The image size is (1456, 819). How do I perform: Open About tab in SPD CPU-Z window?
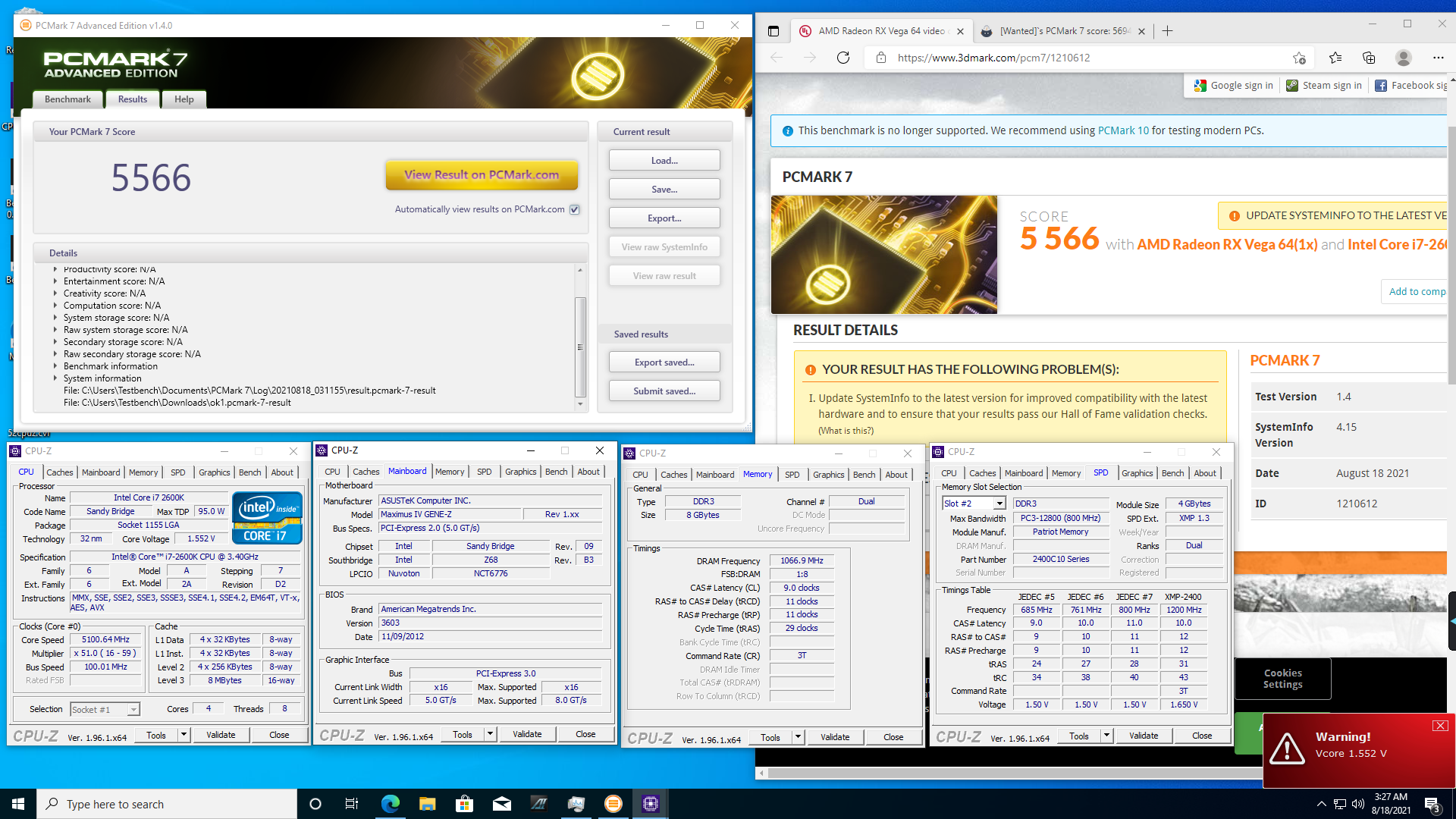(1205, 473)
